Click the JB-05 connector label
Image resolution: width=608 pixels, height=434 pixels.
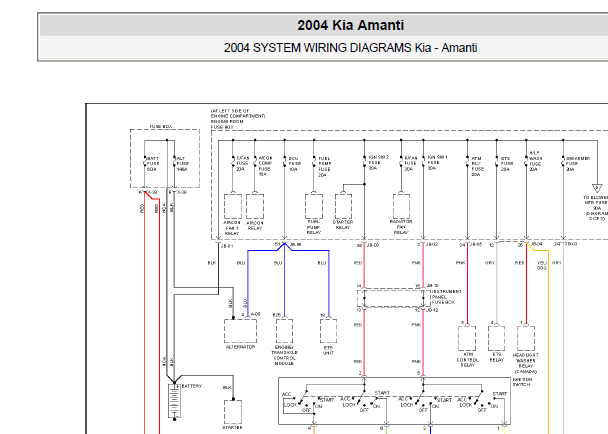click(476, 245)
